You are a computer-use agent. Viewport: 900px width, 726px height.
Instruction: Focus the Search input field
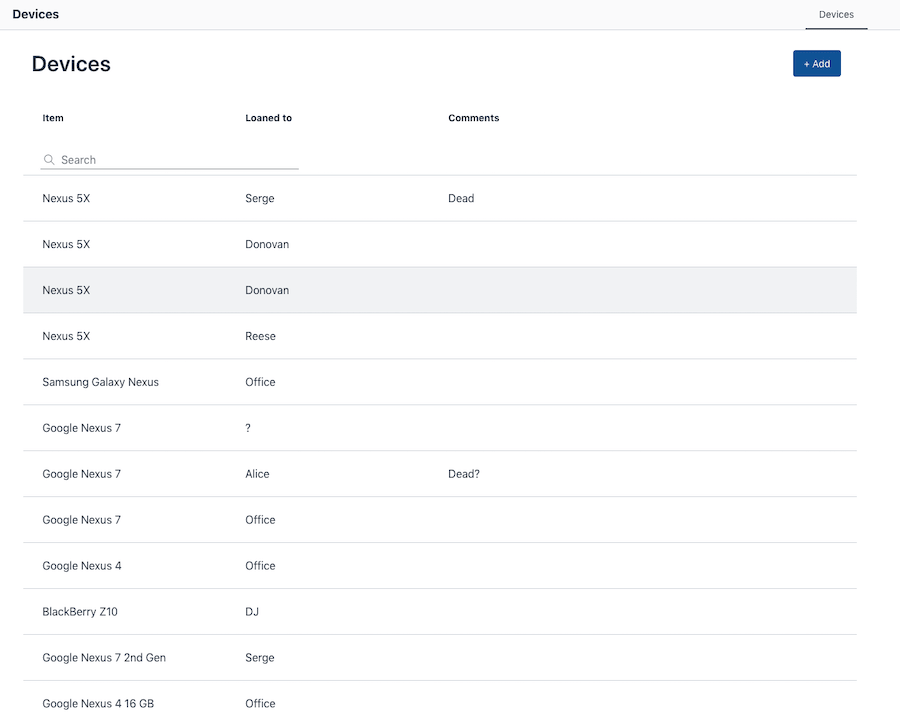point(169,160)
